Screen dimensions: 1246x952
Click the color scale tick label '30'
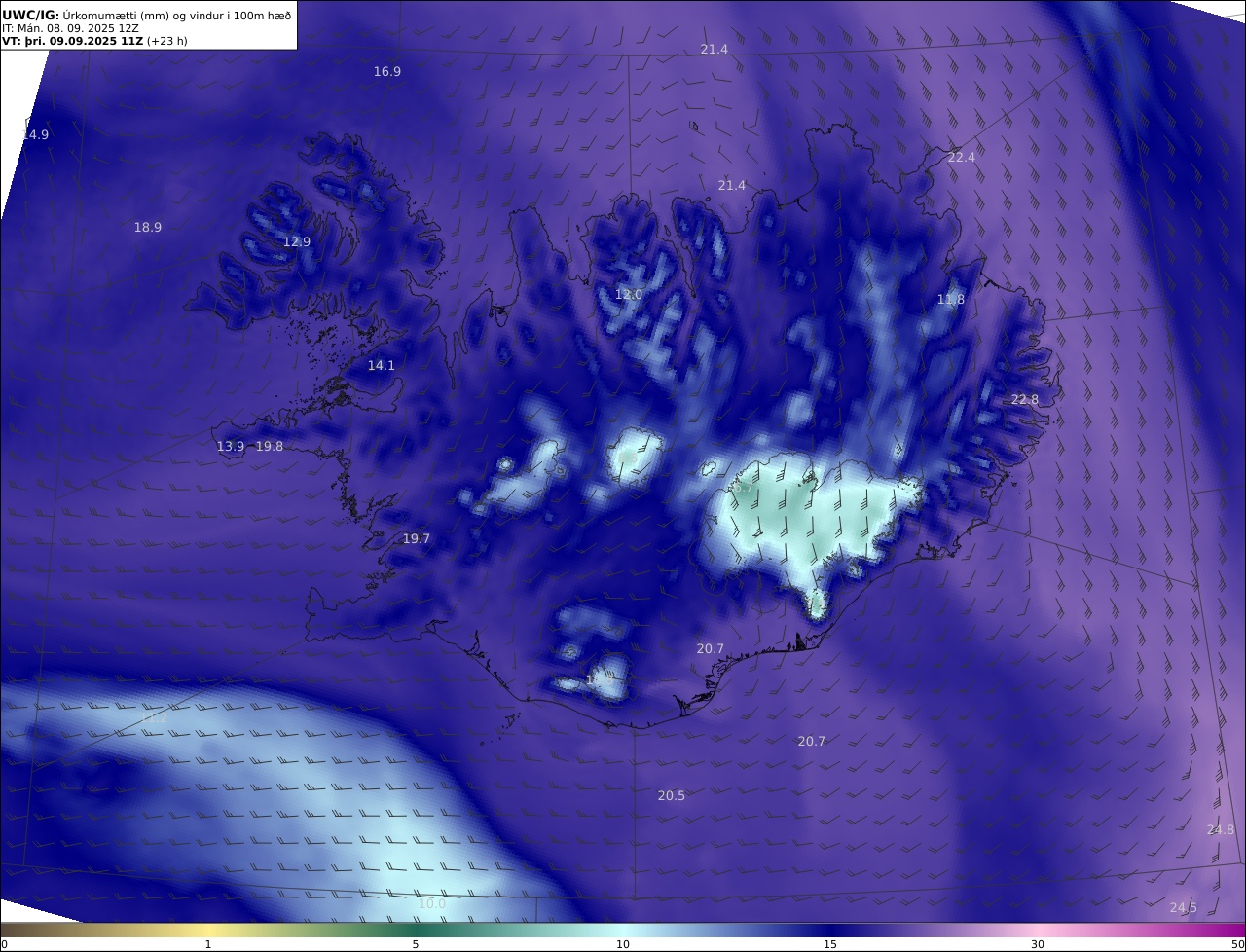click(x=1038, y=944)
